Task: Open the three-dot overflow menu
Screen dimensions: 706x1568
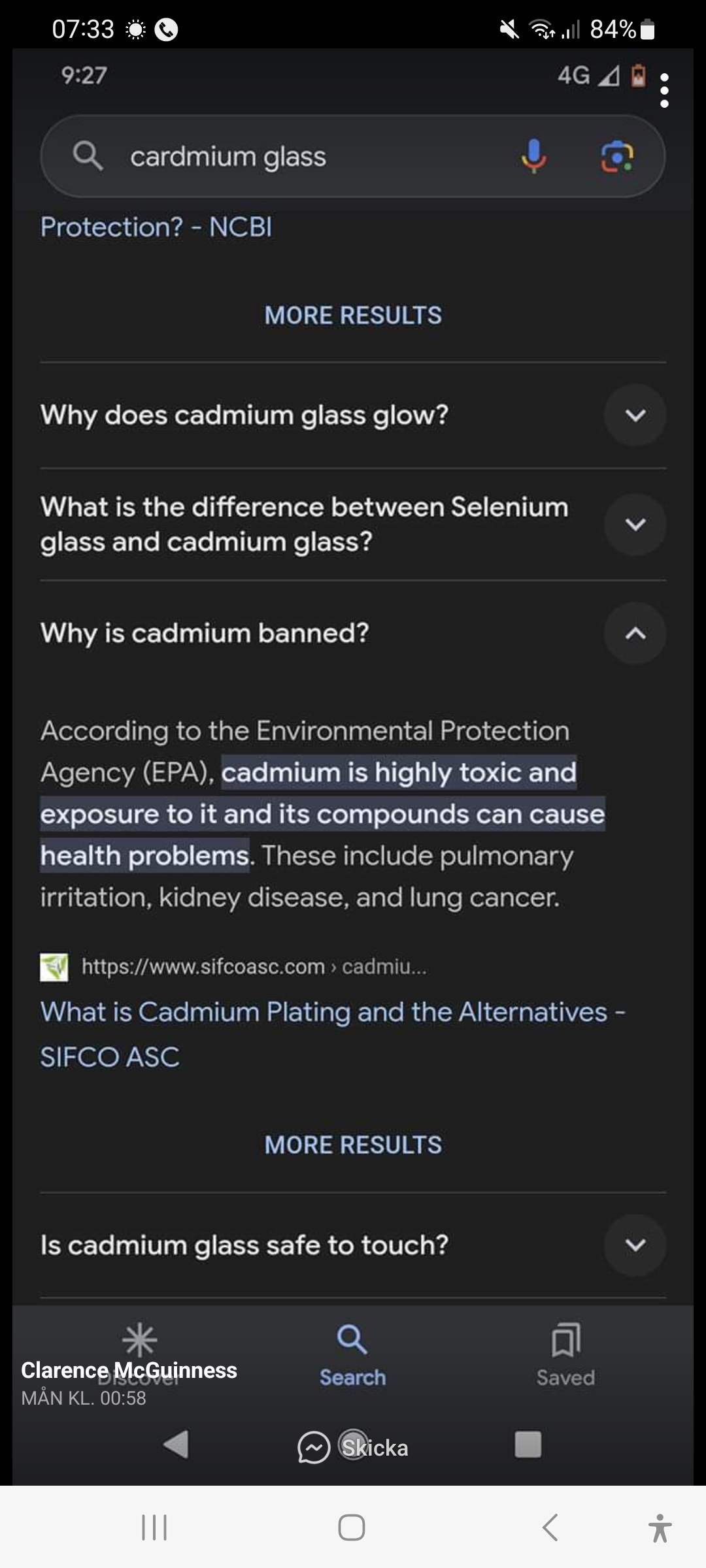Action: (x=664, y=90)
